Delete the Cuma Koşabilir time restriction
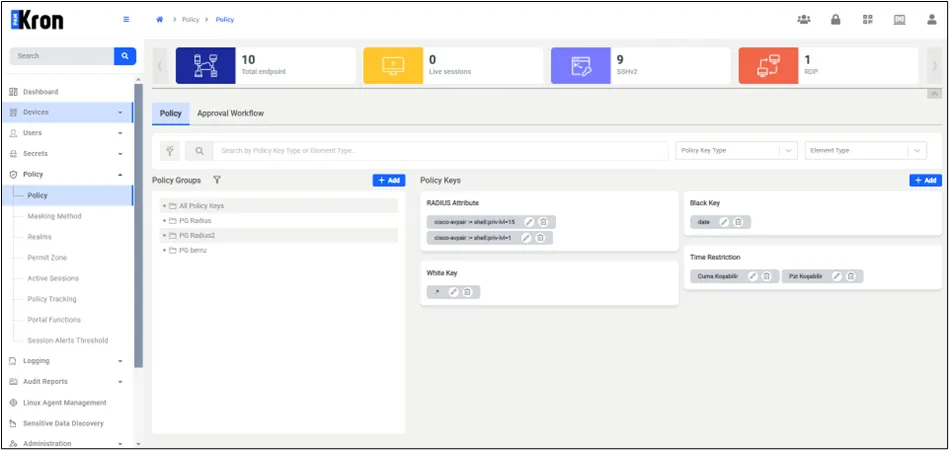 pos(766,276)
